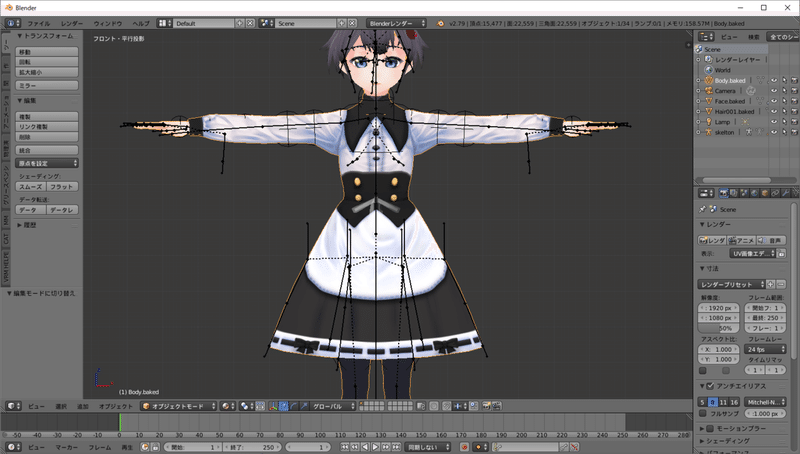This screenshot has width=800, height=454.
Task: Expand the レンダーレイヤー tree node
Action: point(698,60)
